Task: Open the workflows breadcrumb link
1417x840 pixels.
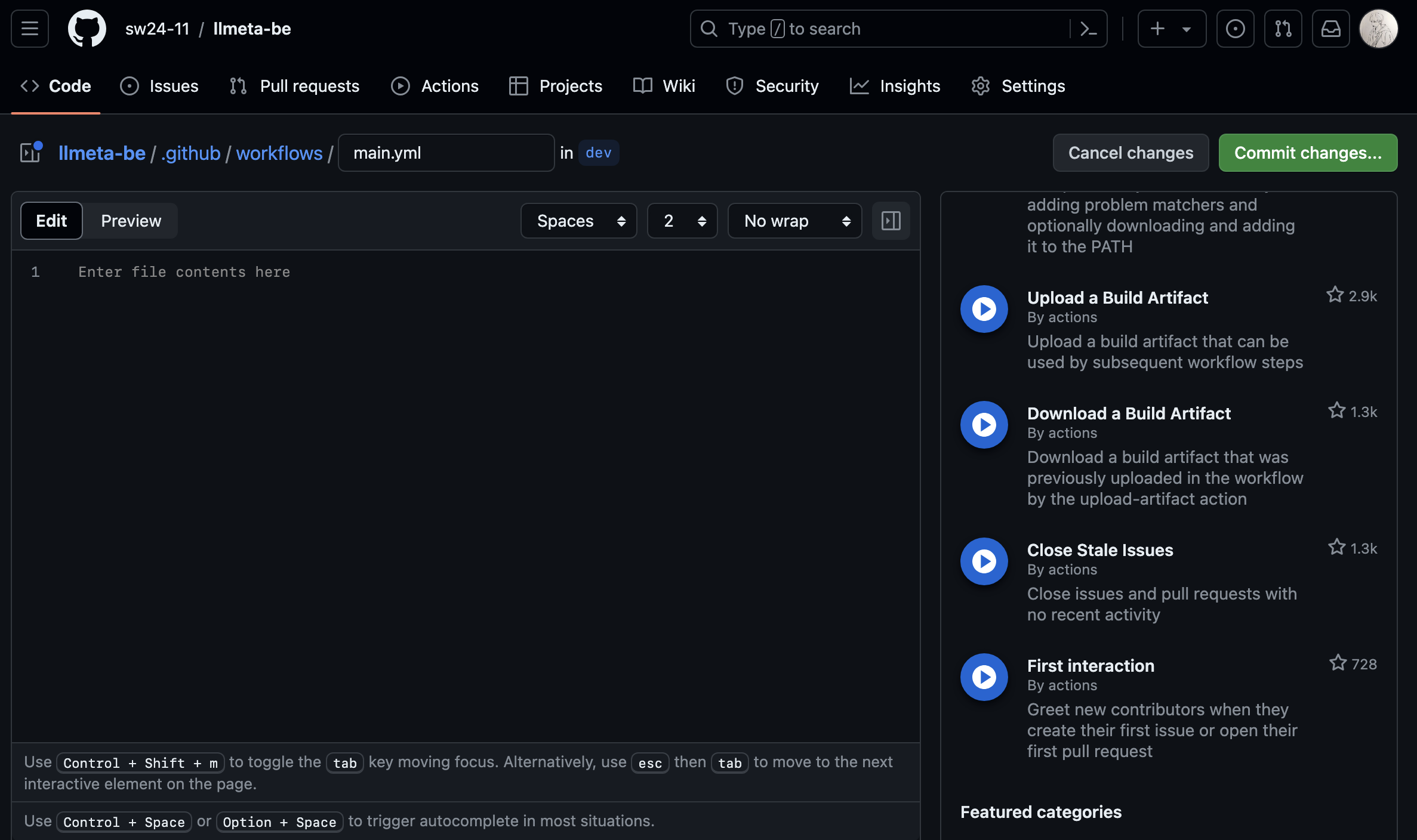Action: click(279, 153)
